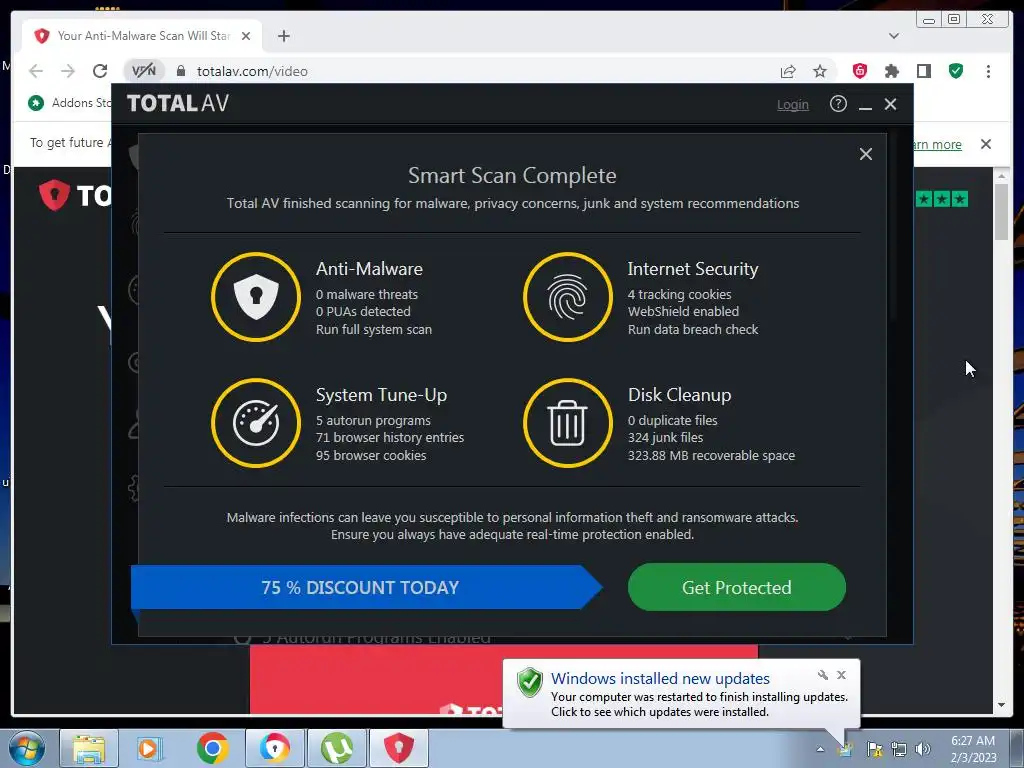Open a new Chrome tab
1024x768 pixels.
click(283, 36)
